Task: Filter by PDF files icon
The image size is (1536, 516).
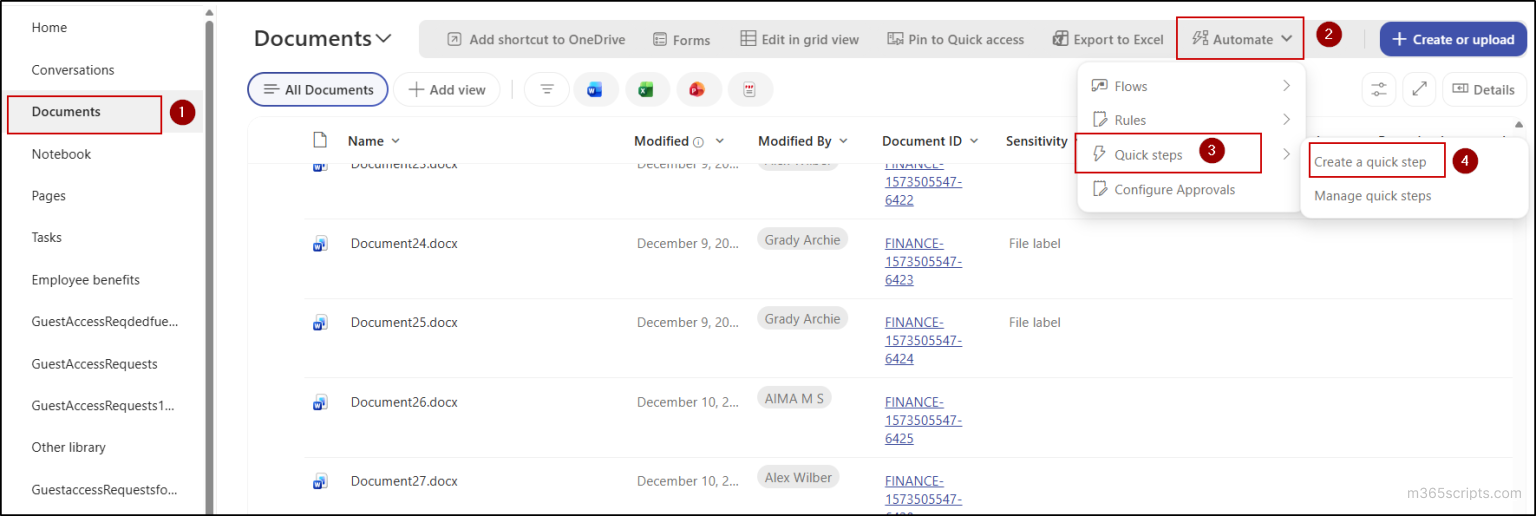Action: pos(749,89)
